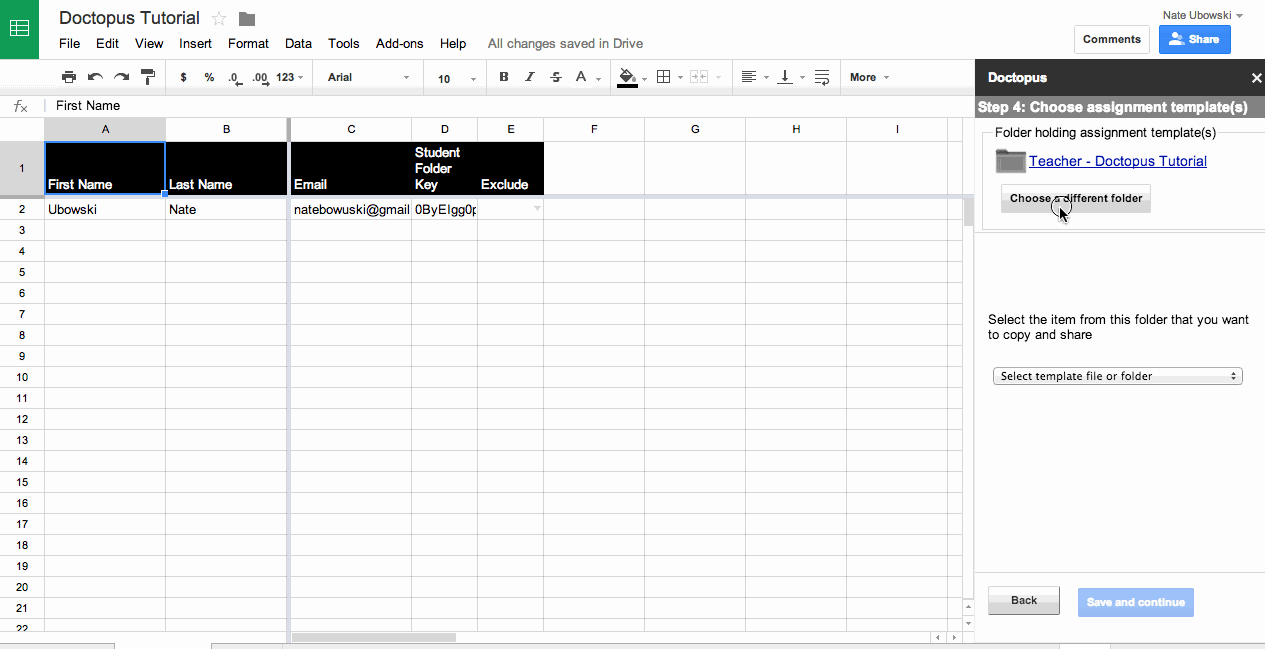Click the Last Name header cell
Viewport: 1265px width, 649px height.
tap(227, 168)
